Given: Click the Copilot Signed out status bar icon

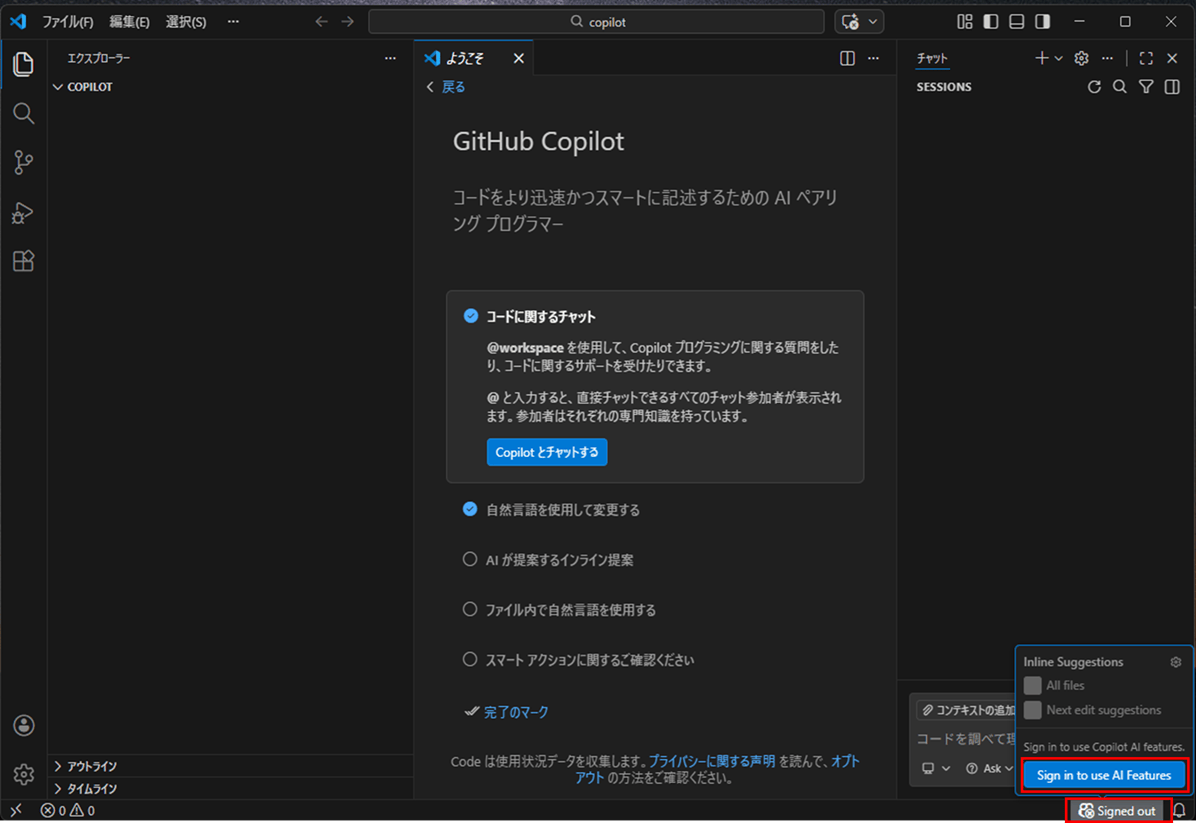Looking at the screenshot, I should 1117,811.
